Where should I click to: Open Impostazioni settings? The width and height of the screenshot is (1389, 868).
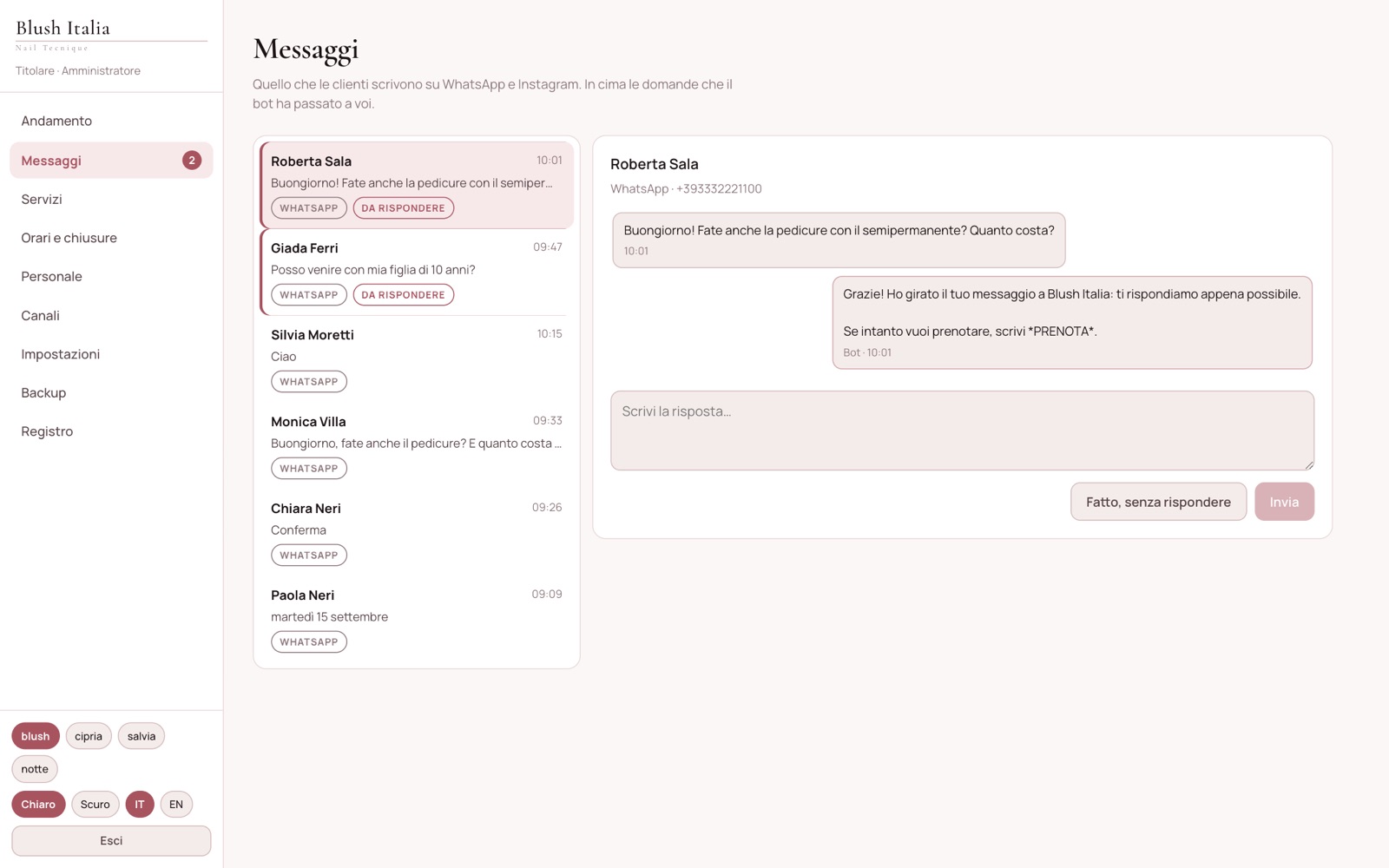pyautogui.click(x=111, y=354)
